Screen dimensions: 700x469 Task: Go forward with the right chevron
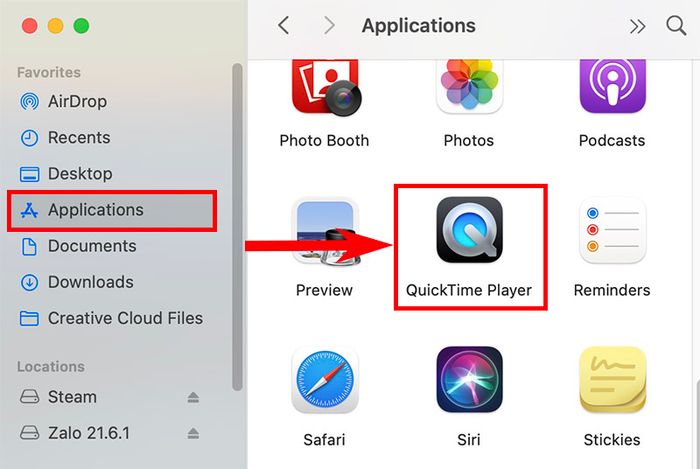[x=329, y=25]
